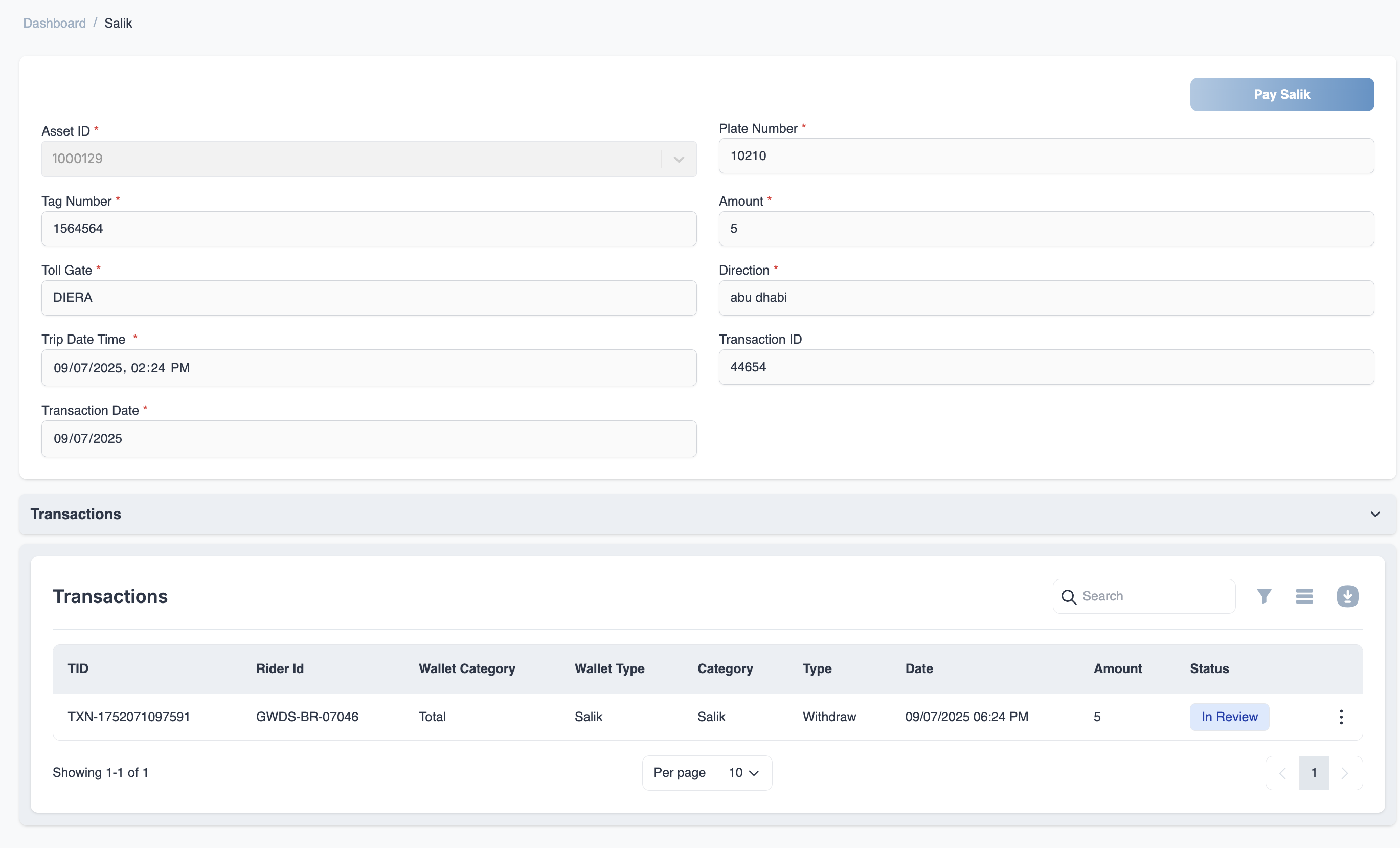Viewport: 1400px width, 848px height.
Task: Go to the previous page arrow
Action: coord(1282,773)
